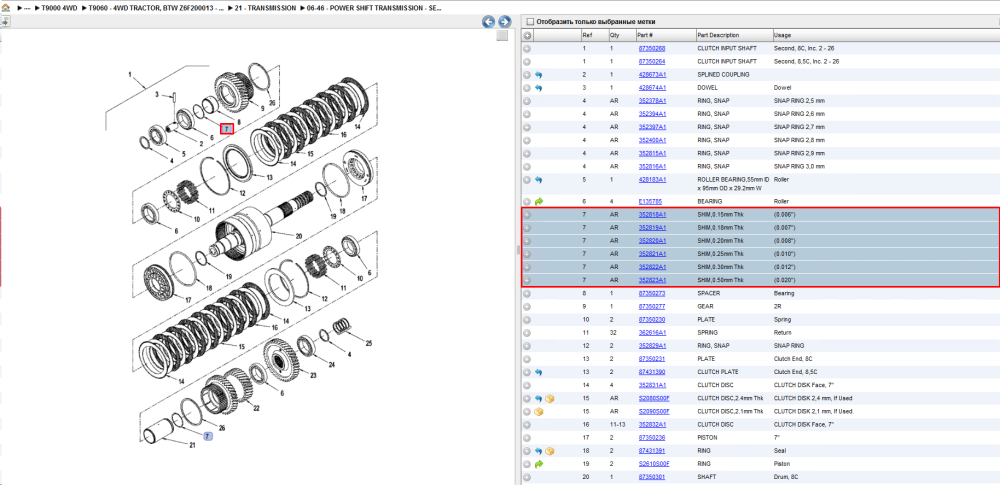The height and width of the screenshot is (485, 1000).
Task: Enable the 'Отобразить только выбранные метки' checkbox
Action: point(529,22)
